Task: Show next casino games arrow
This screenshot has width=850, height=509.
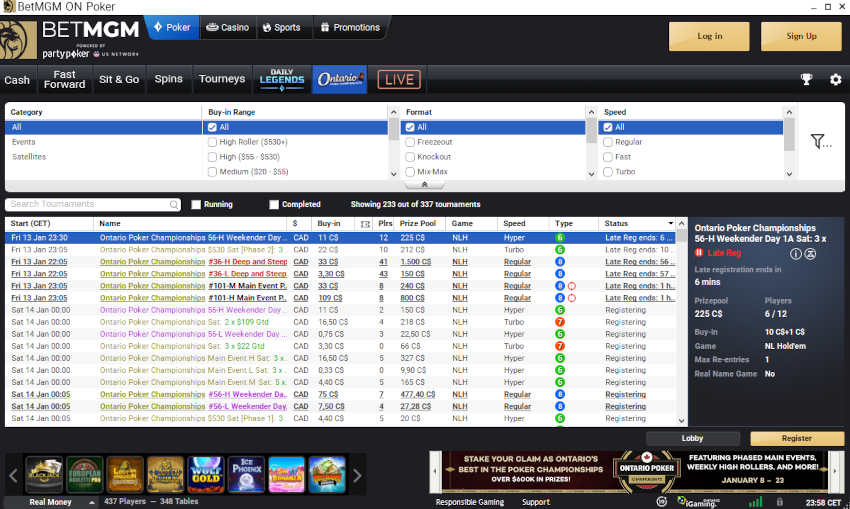Action: pos(357,476)
